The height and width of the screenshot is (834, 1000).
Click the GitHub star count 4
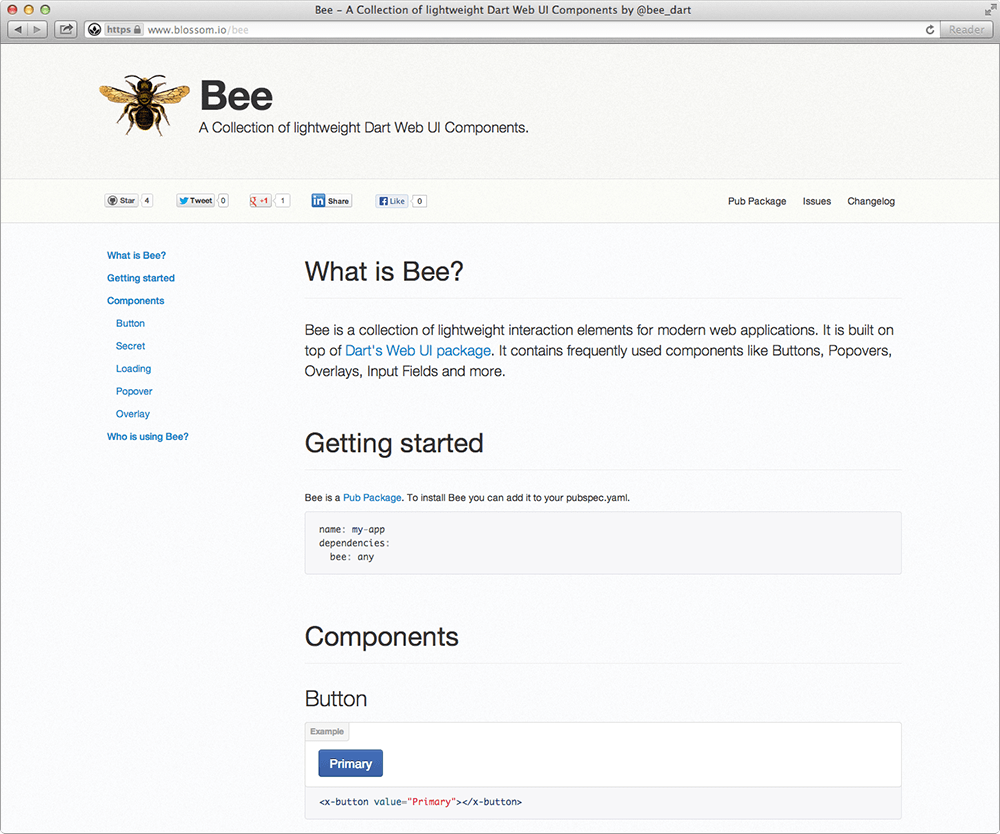click(x=147, y=200)
